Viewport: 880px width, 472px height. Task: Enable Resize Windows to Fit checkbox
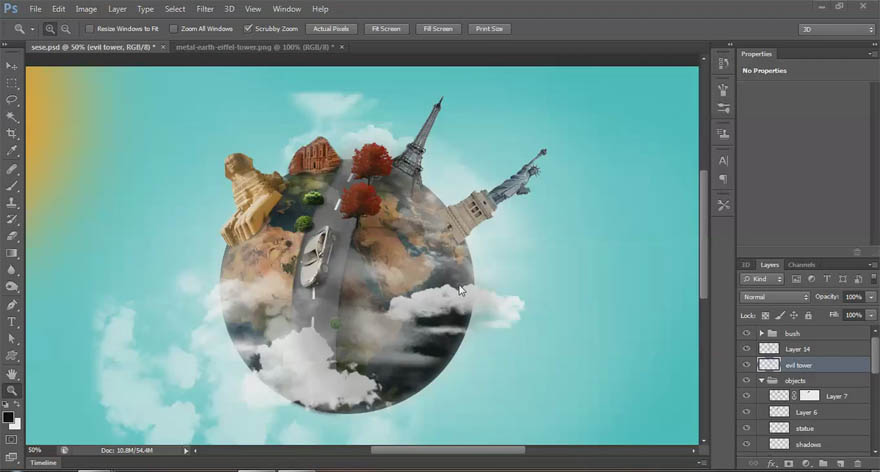pos(89,29)
